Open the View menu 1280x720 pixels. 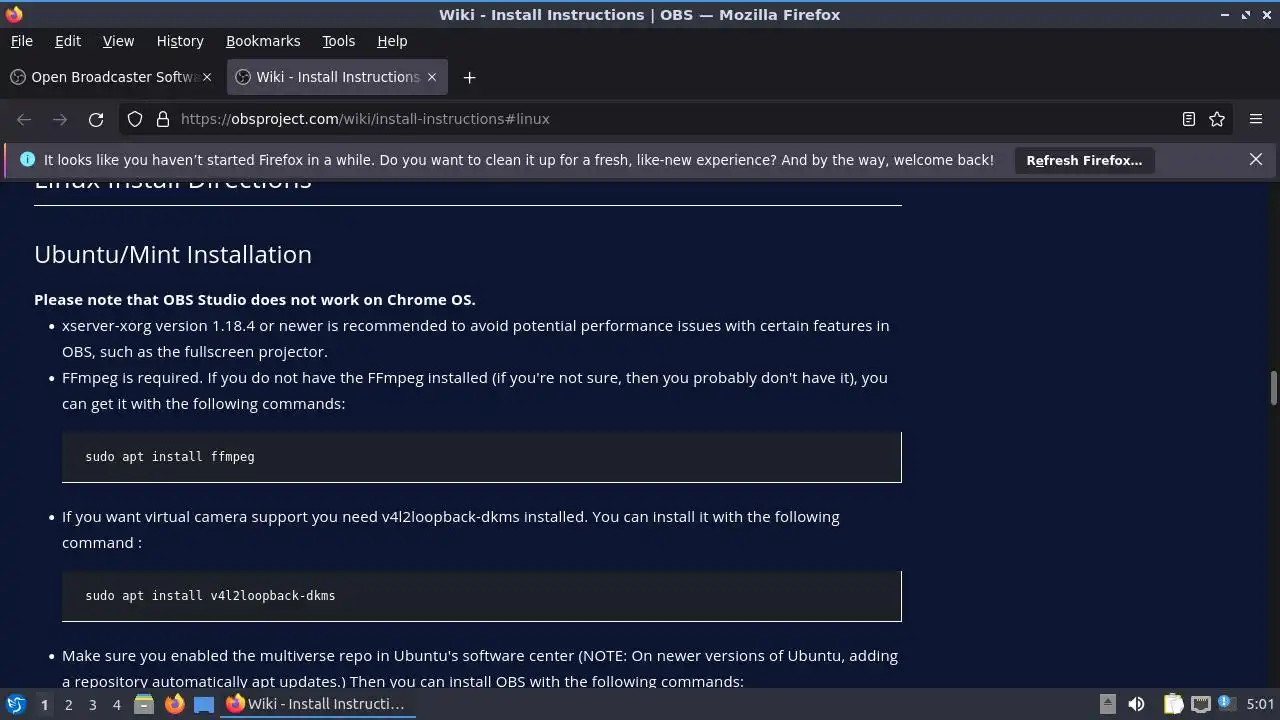tap(118, 41)
